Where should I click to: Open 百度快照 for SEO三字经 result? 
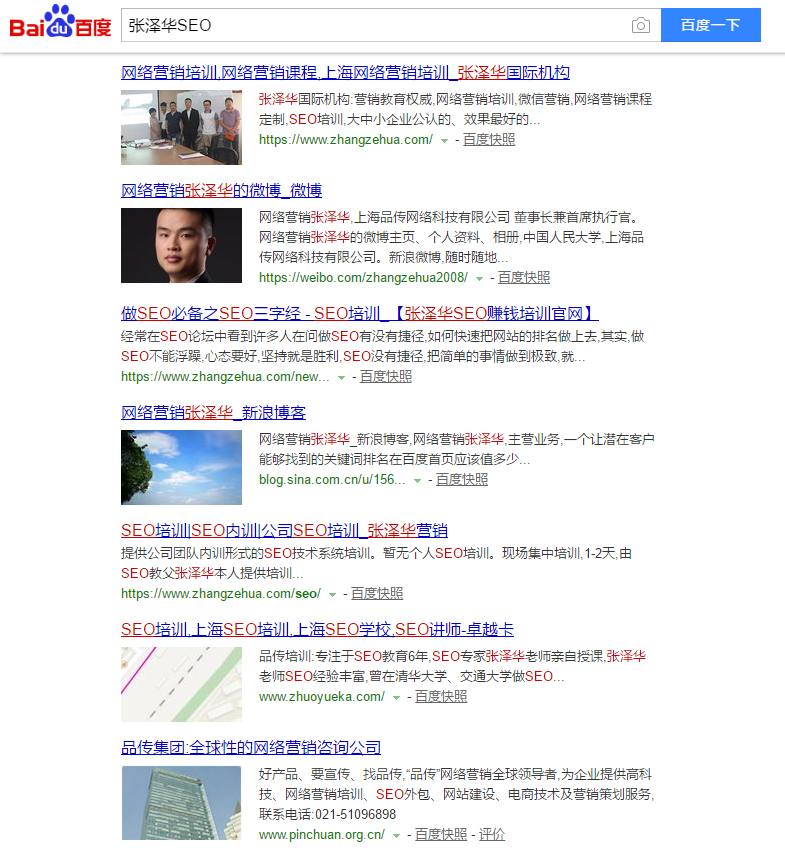click(x=385, y=377)
